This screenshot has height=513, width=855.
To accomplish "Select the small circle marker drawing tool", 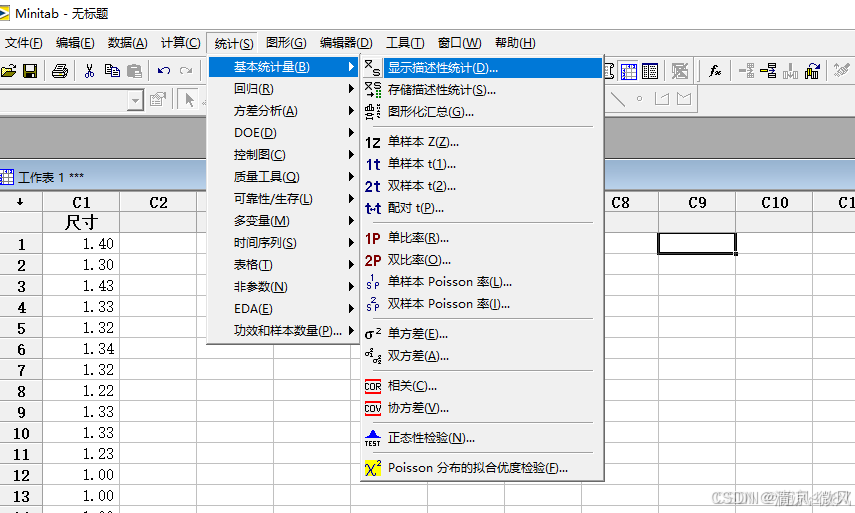I will click(x=640, y=99).
